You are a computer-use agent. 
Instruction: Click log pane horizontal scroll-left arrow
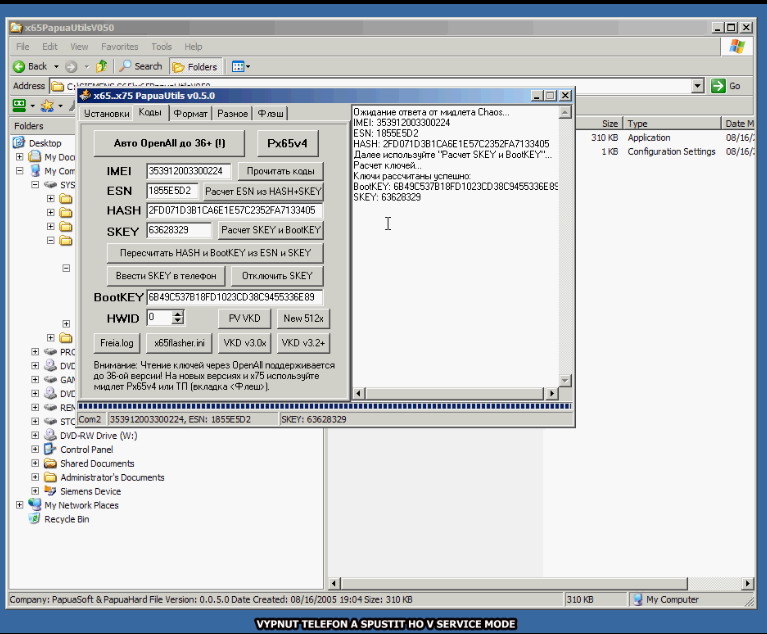tap(359, 393)
